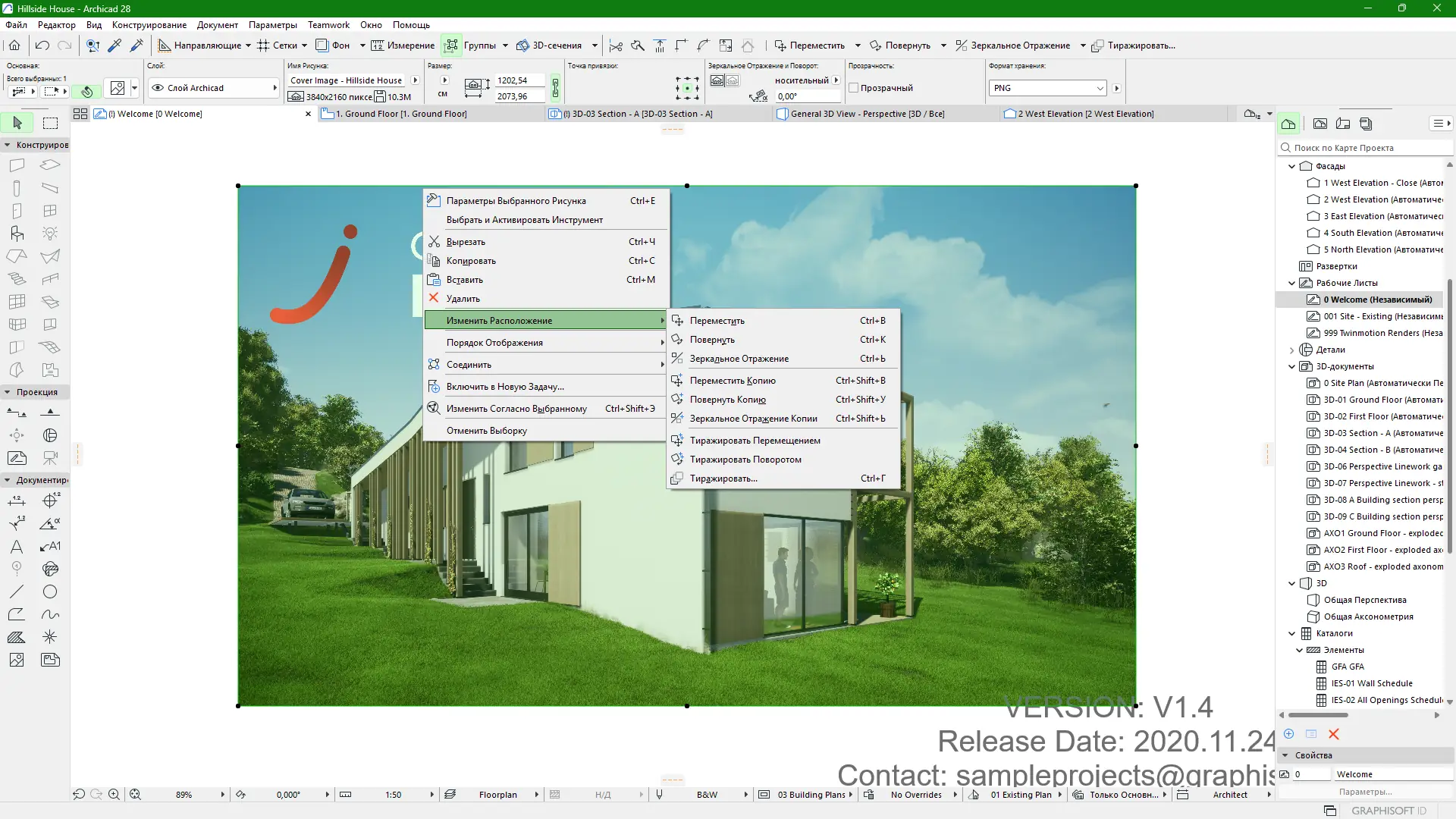Enable the Прозрачный checkbox
1456x819 pixels.
(854, 88)
